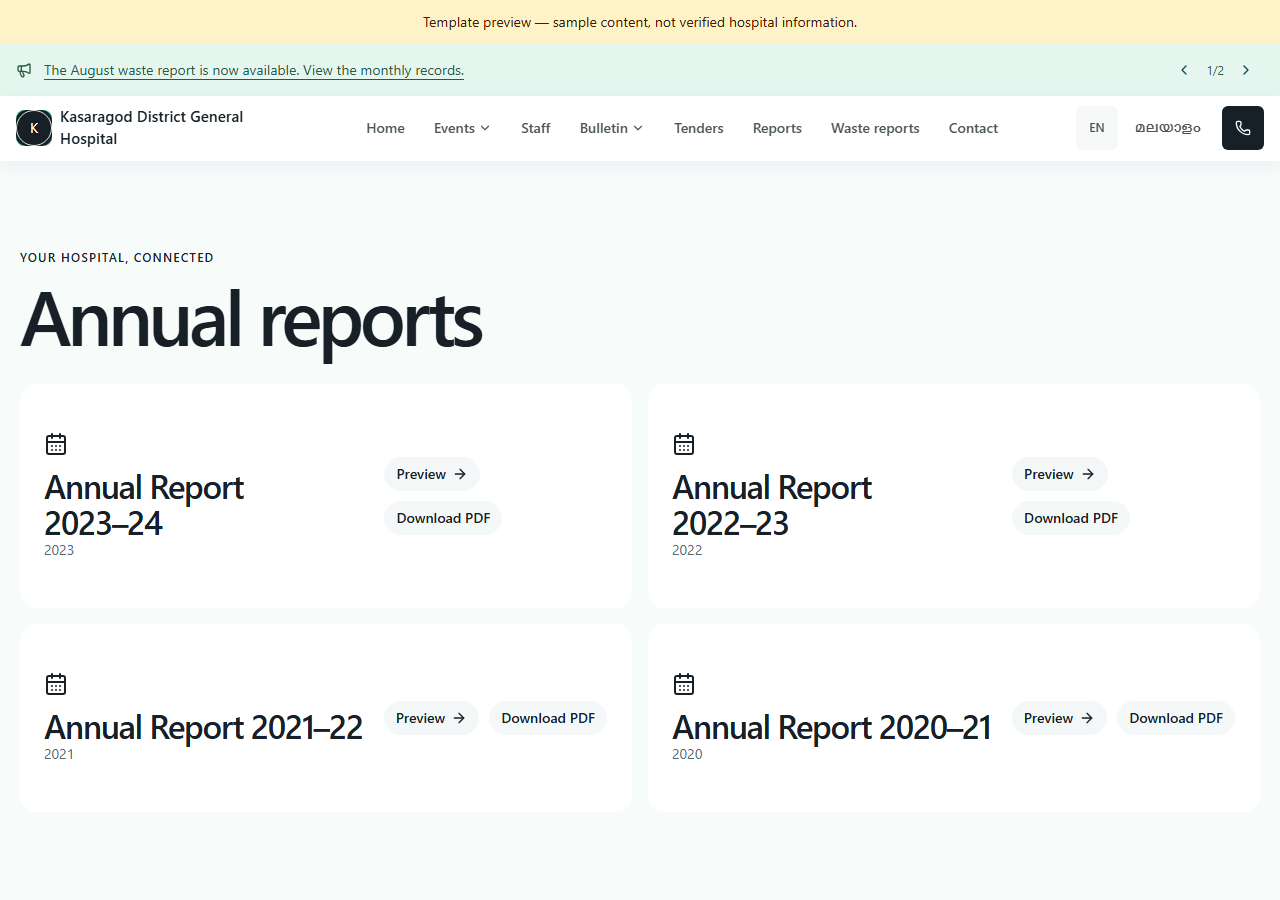Click Kasaragod District General Hospital site title
The width and height of the screenshot is (1280, 900).
tap(152, 128)
